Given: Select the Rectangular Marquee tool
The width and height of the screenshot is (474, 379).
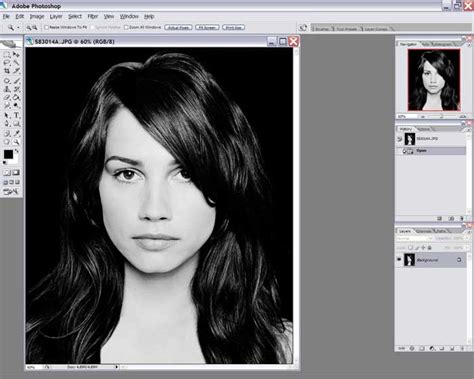Looking at the screenshot, I should click(7, 54).
